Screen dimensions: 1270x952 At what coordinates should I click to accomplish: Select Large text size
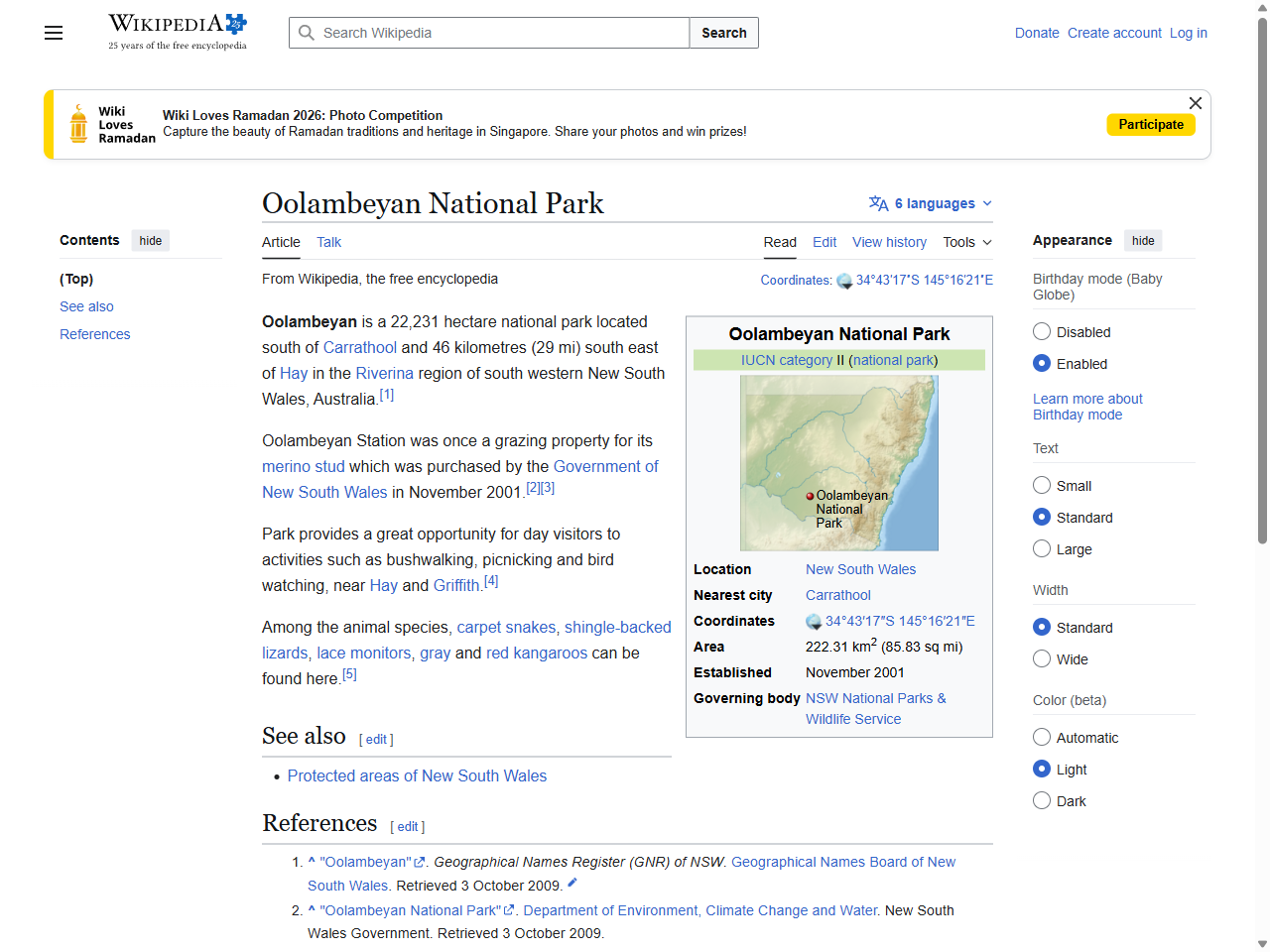tap(1042, 548)
